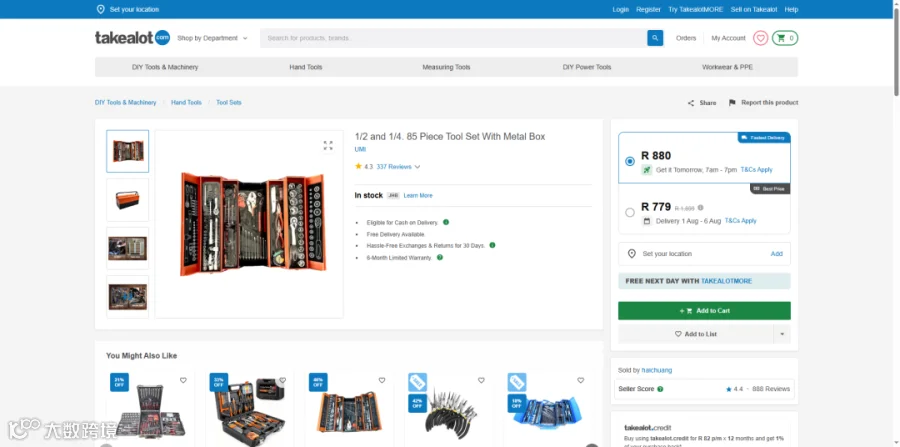Open the Shop by Department dropdown

pos(212,38)
